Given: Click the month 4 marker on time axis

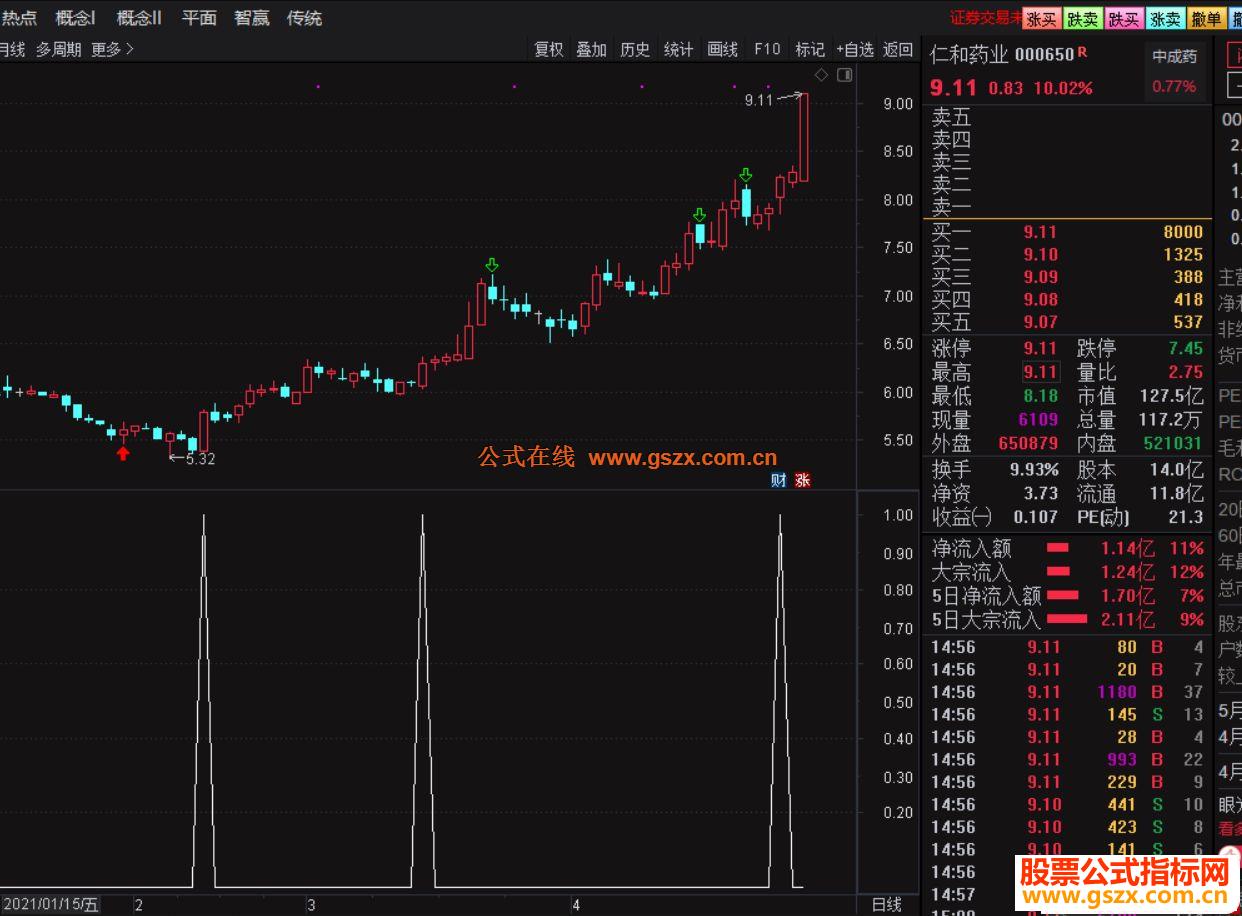Looking at the screenshot, I should [576, 905].
